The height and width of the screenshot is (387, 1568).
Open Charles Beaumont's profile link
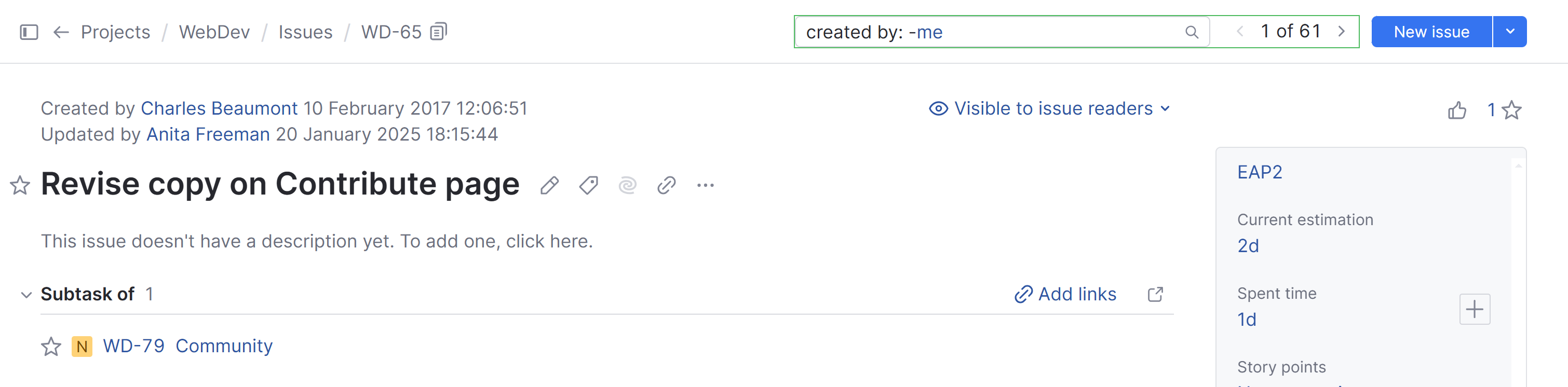[219, 108]
